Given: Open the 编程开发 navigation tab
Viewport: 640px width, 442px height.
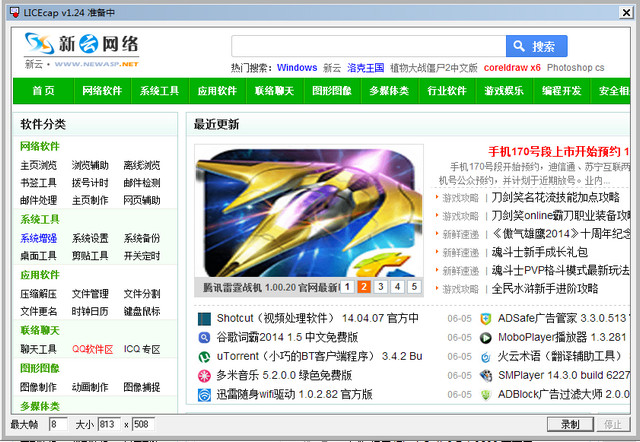Looking at the screenshot, I should 562,91.
